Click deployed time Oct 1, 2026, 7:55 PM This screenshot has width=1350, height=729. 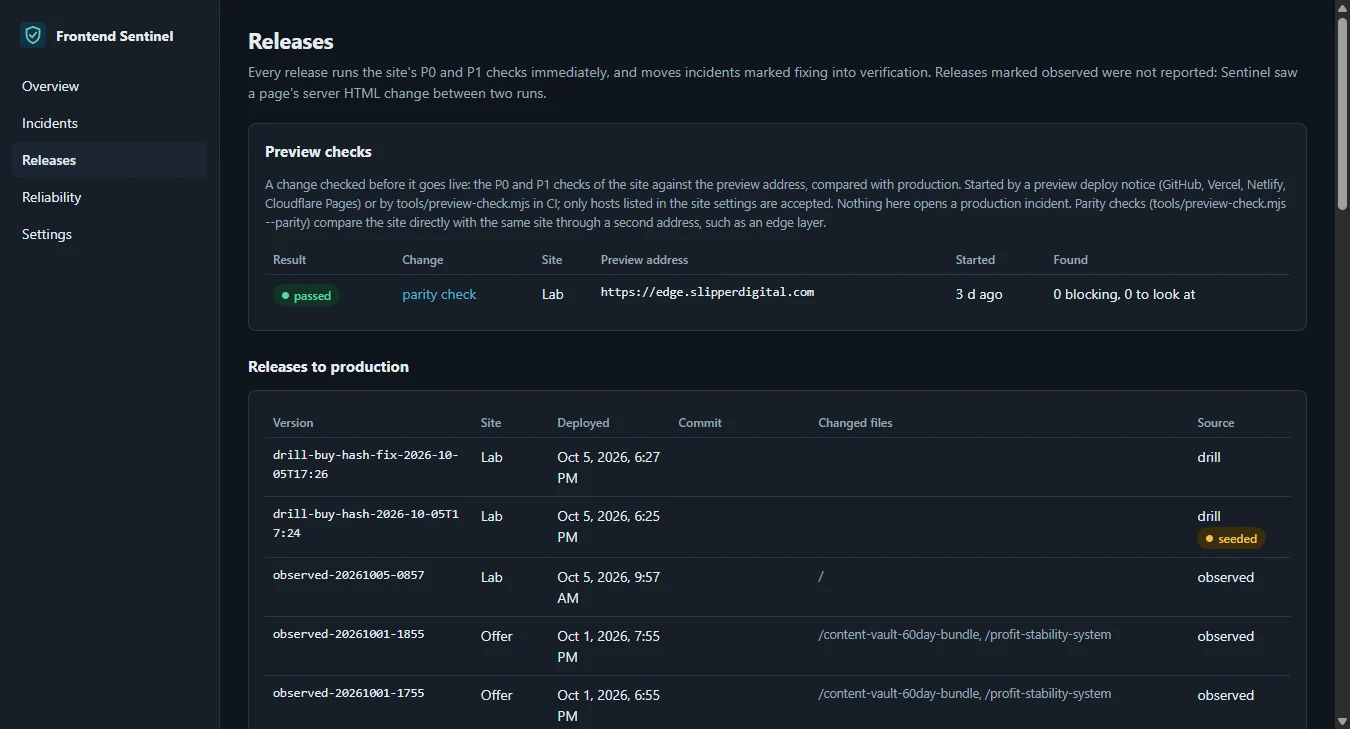pos(608,647)
